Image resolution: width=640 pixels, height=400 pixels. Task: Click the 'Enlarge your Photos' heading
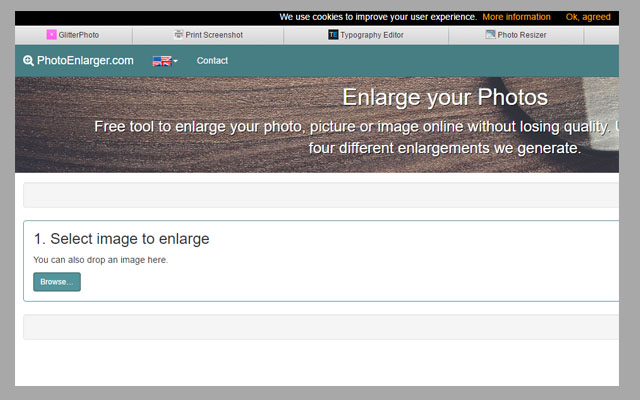point(445,98)
